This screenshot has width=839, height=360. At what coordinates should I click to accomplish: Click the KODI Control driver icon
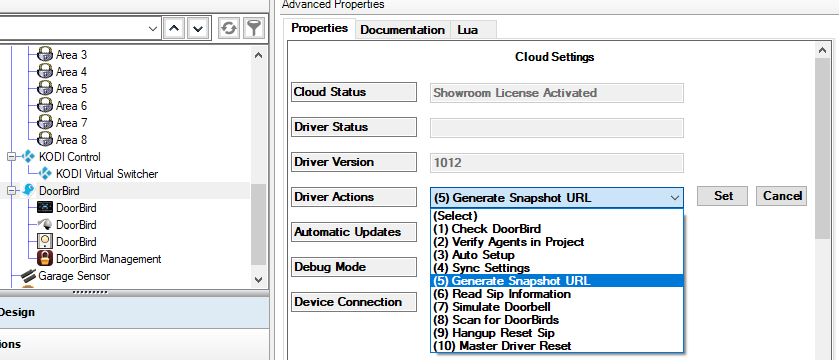[x=28, y=157]
